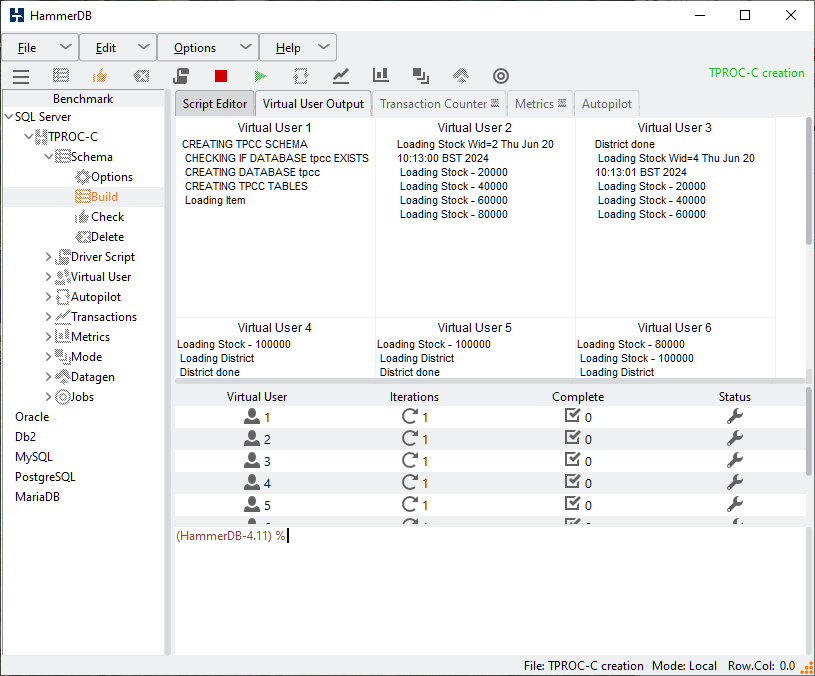Viewport: 815px width, 676px height.
Task: Expand the Metrics tree node
Action: [x=48, y=337]
